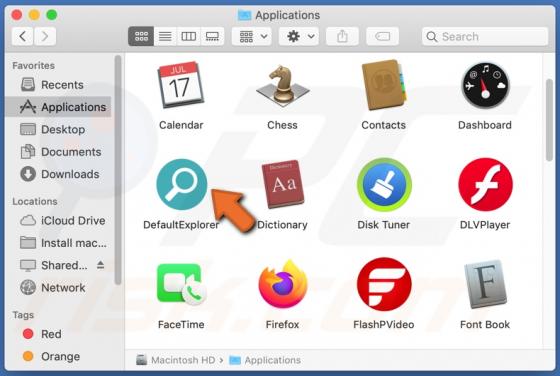This screenshot has width=560, height=376.
Task: Click Applications in the path bar
Action: 265,360
